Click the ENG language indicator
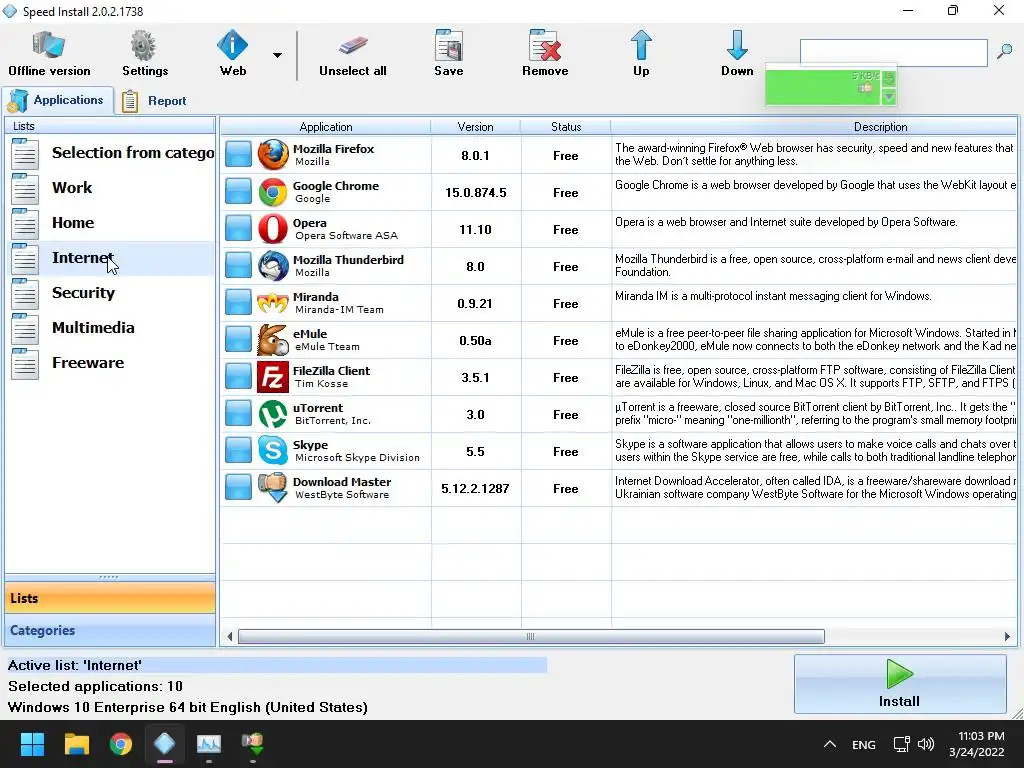1024x768 pixels. 863,744
